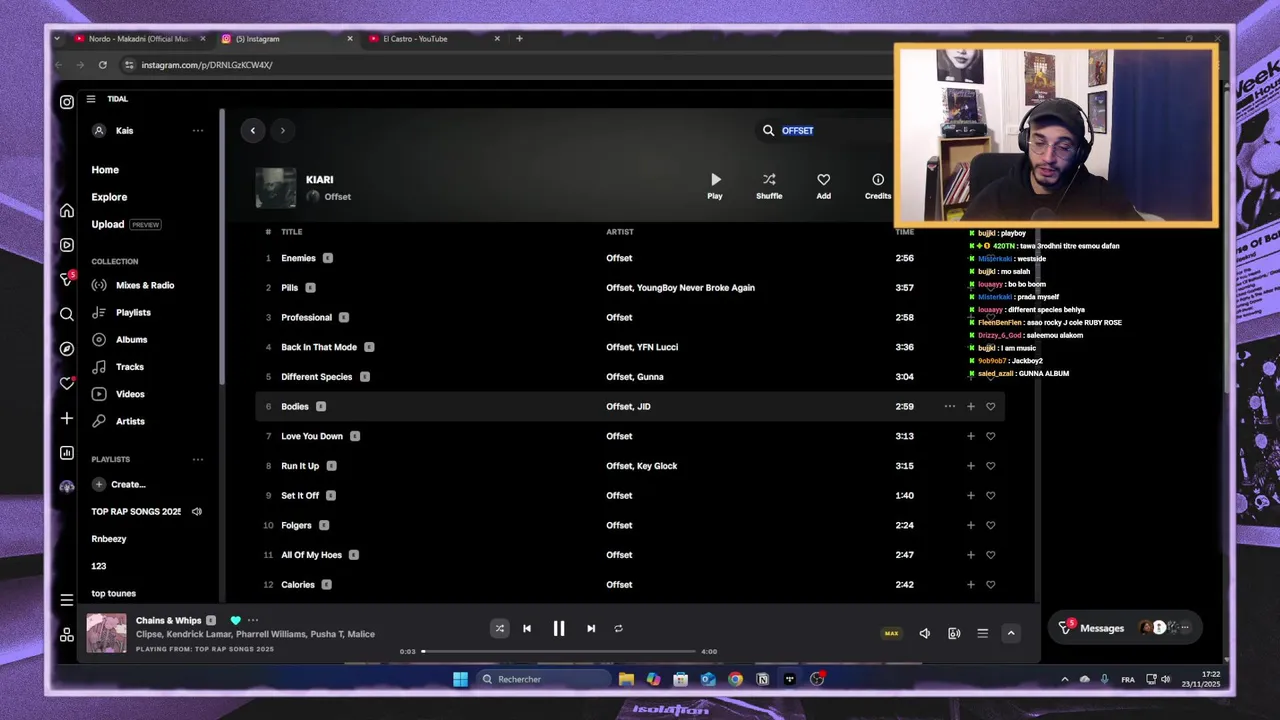
Task: Open Upload in TIDAL sidebar
Action: [x=108, y=224]
